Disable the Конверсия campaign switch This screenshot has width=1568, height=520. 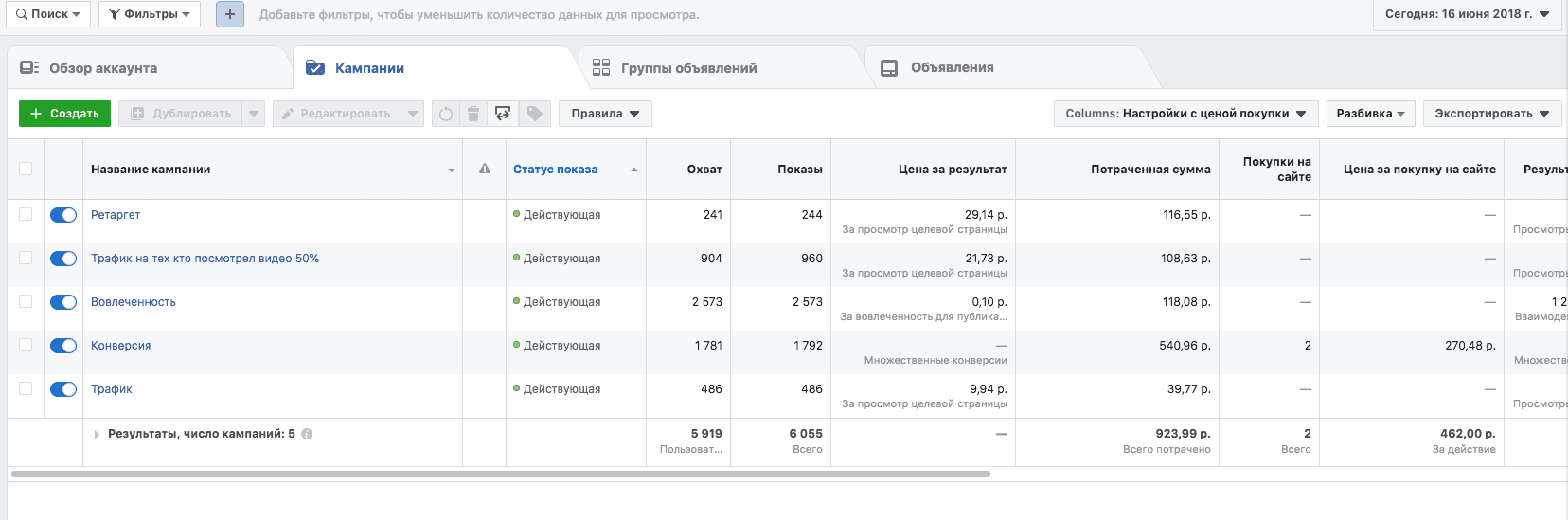tap(63, 346)
